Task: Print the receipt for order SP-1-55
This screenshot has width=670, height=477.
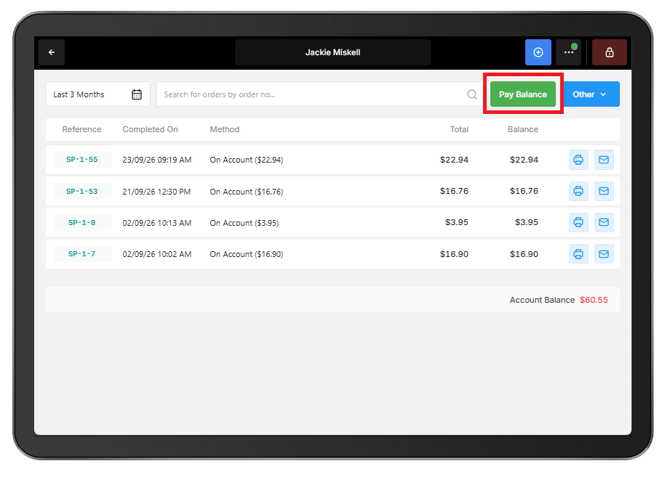Action: pyautogui.click(x=579, y=160)
